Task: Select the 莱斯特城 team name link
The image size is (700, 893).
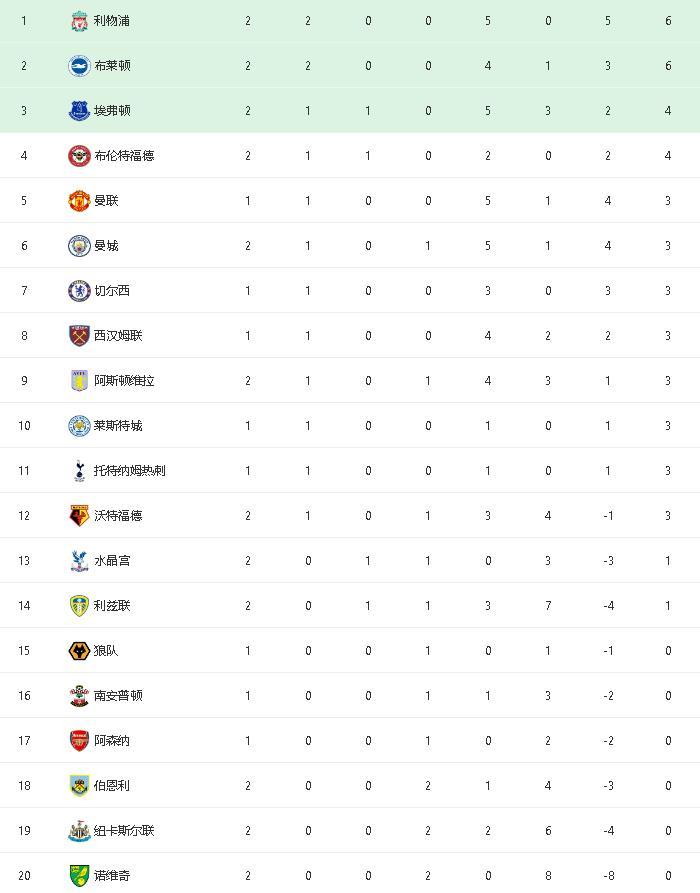Action: 118,426
